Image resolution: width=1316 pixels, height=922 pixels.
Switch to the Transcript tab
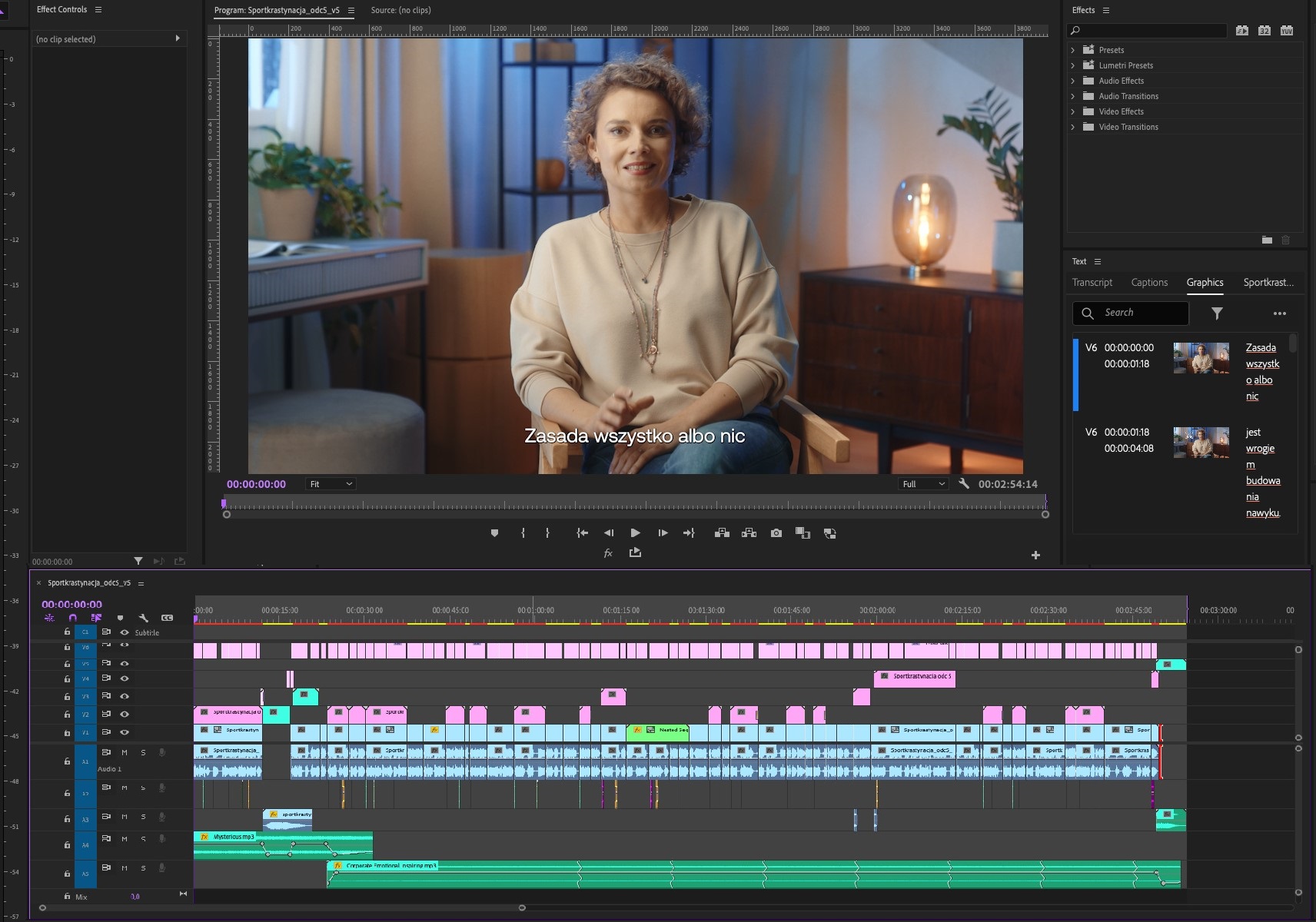(x=1092, y=283)
